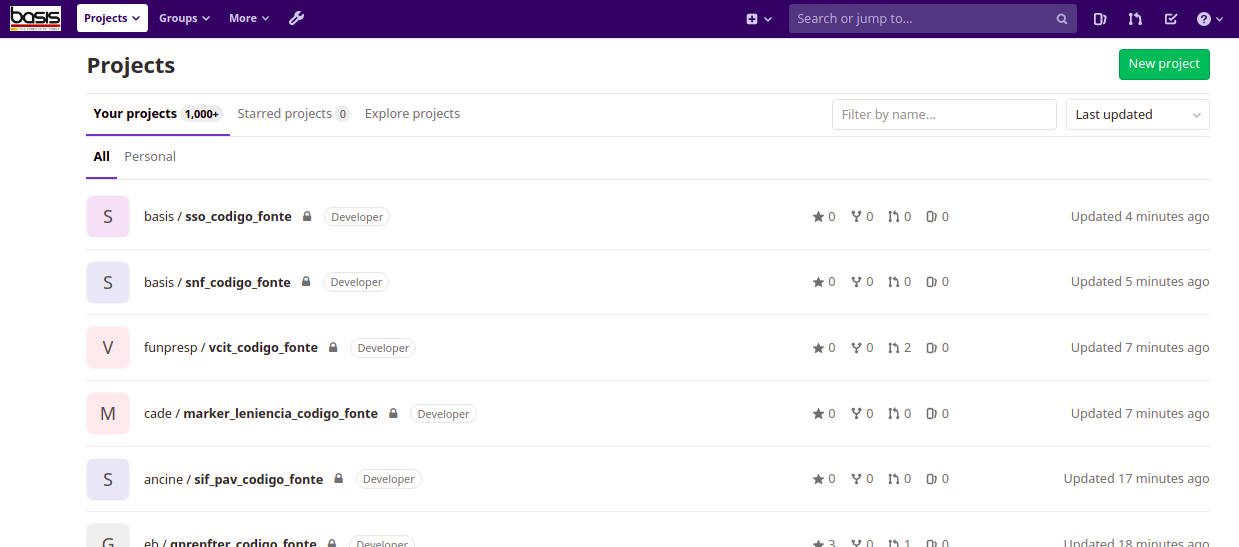Viewport: 1239px width, 547px height.
Task: Expand the Groups dropdown menu
Action: tap(184, 18)
